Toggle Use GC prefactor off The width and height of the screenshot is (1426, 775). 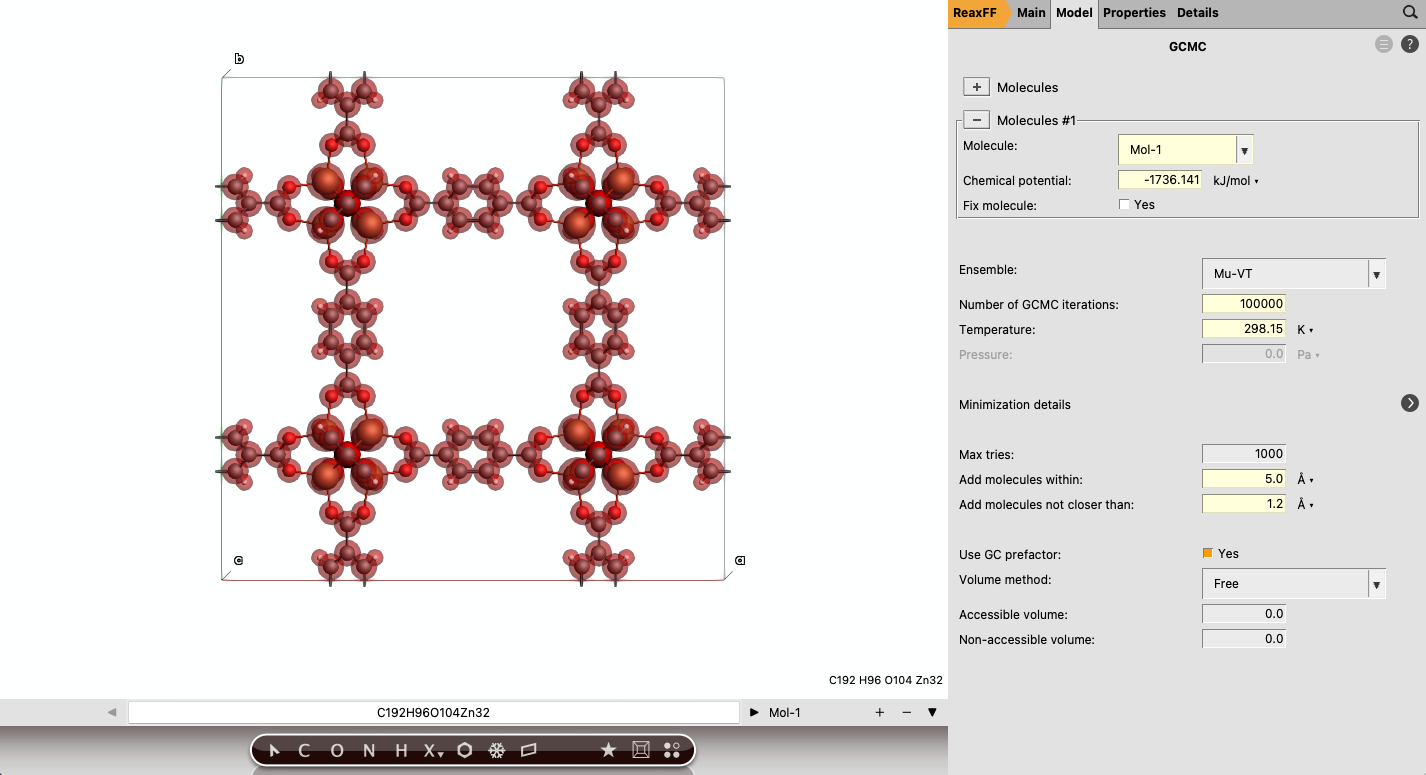pos(1208,553)
